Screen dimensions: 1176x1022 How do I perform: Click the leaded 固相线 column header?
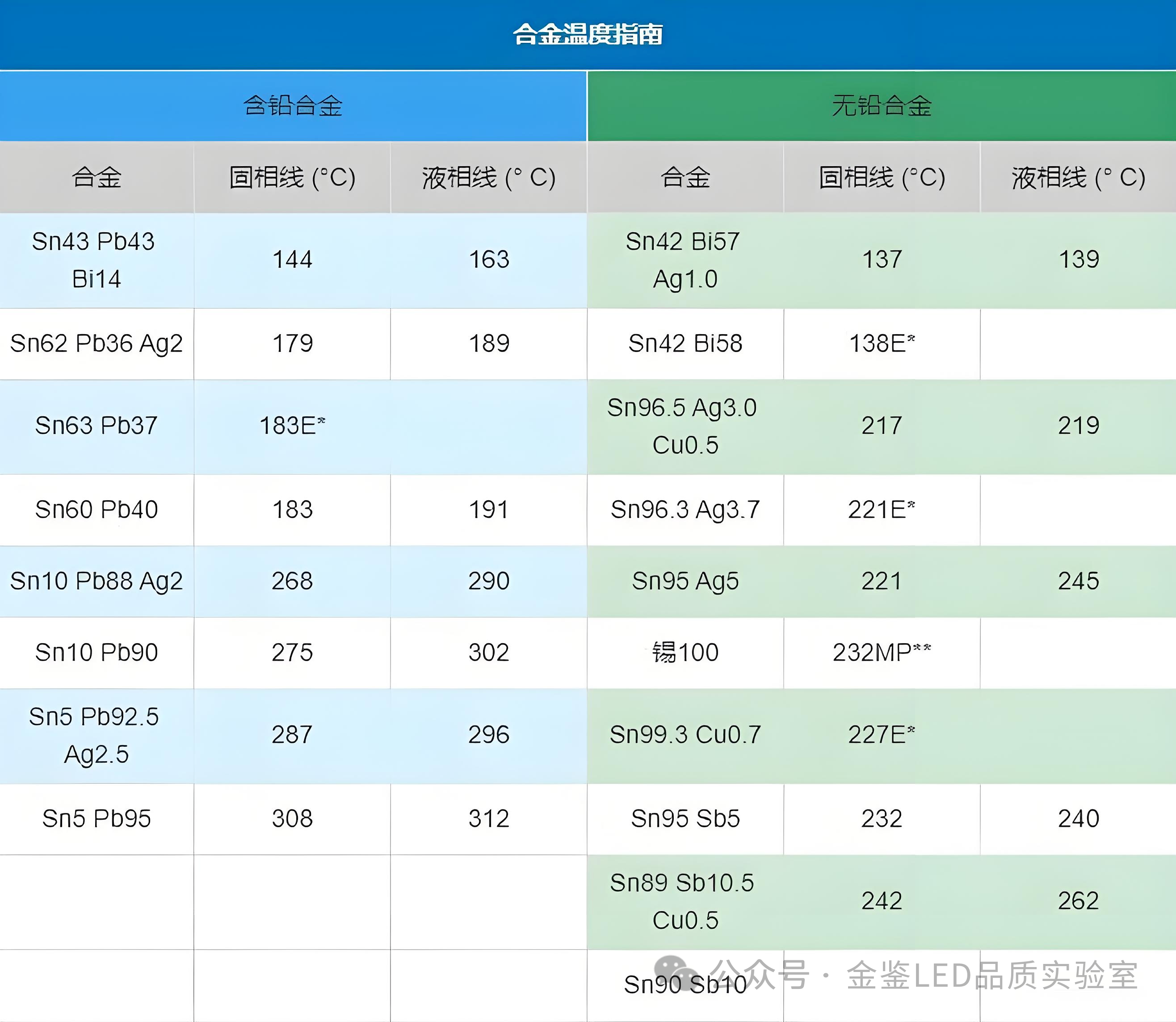coord(292,177)
